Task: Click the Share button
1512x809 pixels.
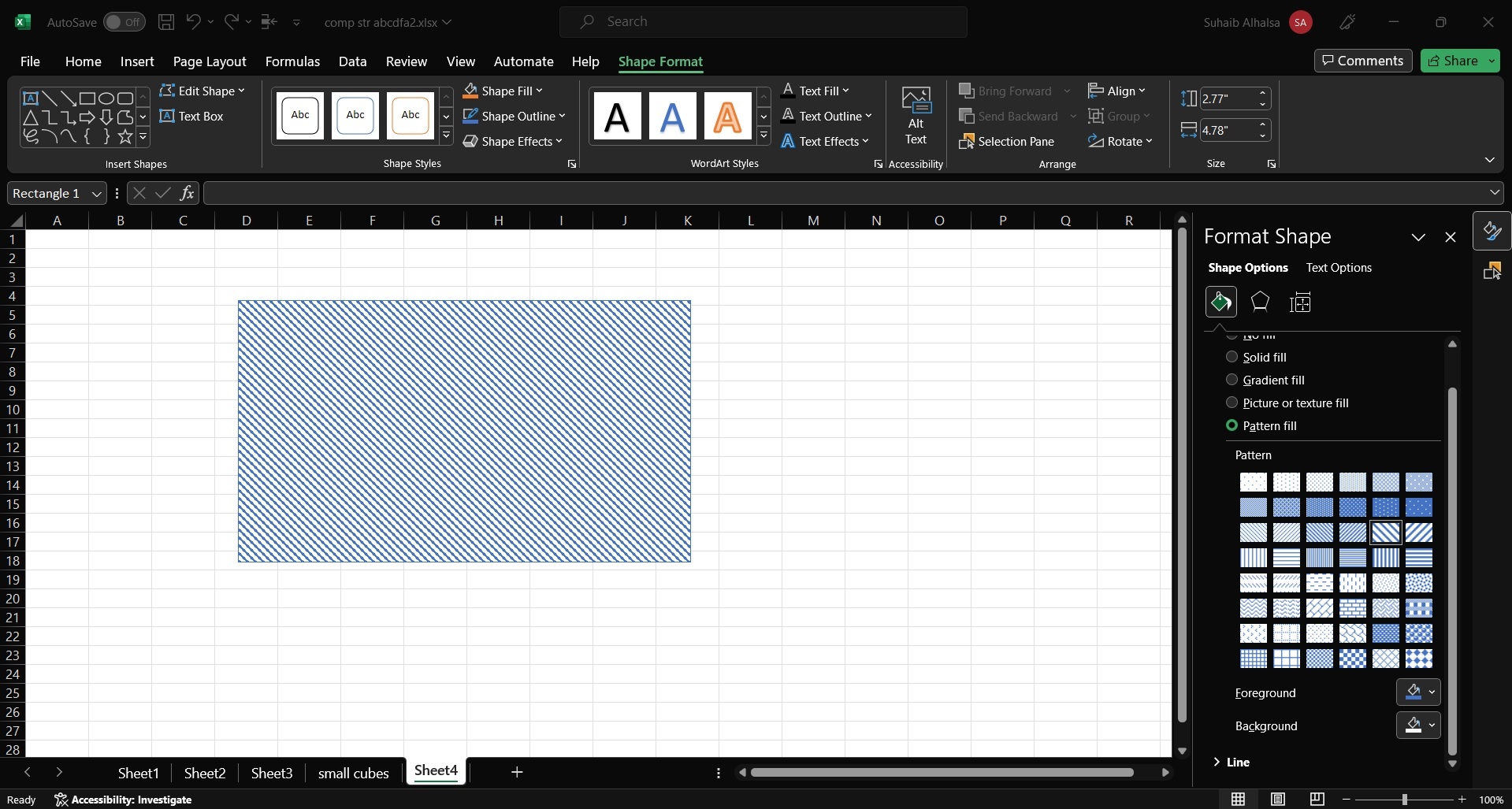Action: point(1454,60)
